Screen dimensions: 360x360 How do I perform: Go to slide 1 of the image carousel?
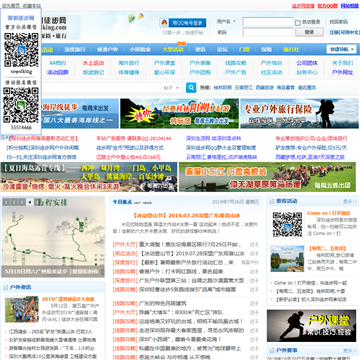[6, 202]
